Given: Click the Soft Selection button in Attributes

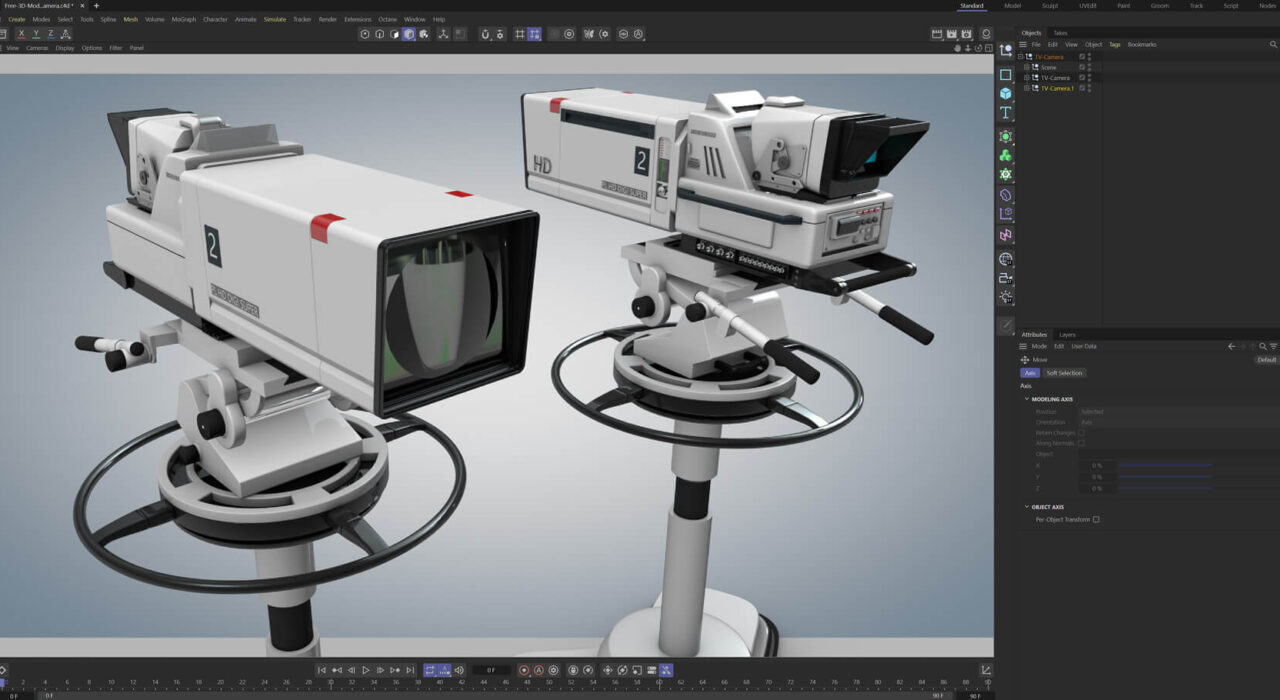Looking at the screenshot, I should click(x=1064, y=372).
